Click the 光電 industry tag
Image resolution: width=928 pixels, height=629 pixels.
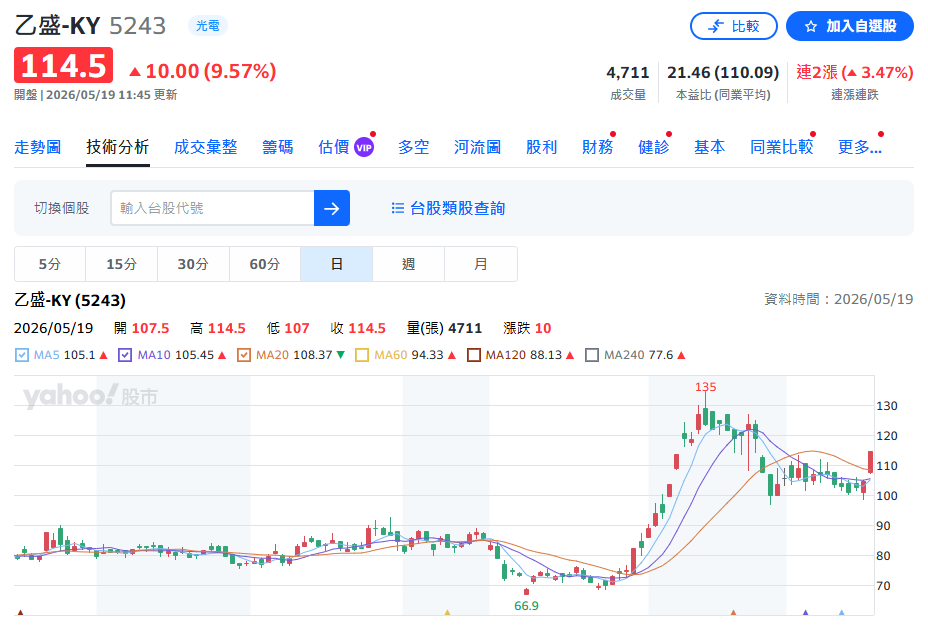[x=208, y=25]
